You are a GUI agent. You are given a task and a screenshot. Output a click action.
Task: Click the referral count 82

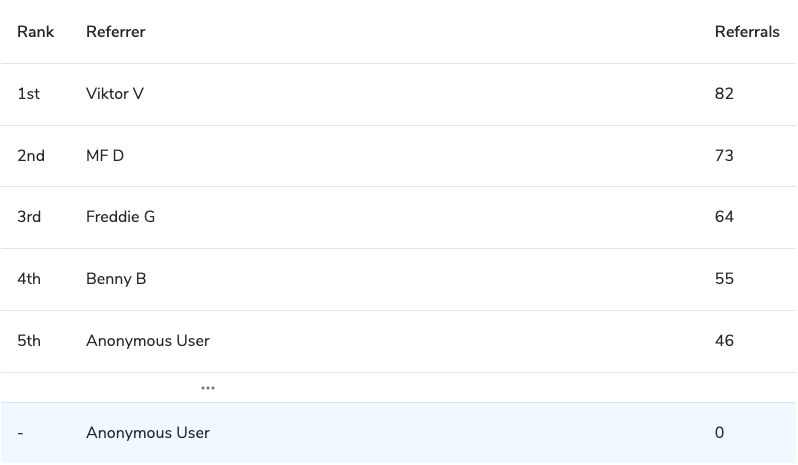coord(724,94)
